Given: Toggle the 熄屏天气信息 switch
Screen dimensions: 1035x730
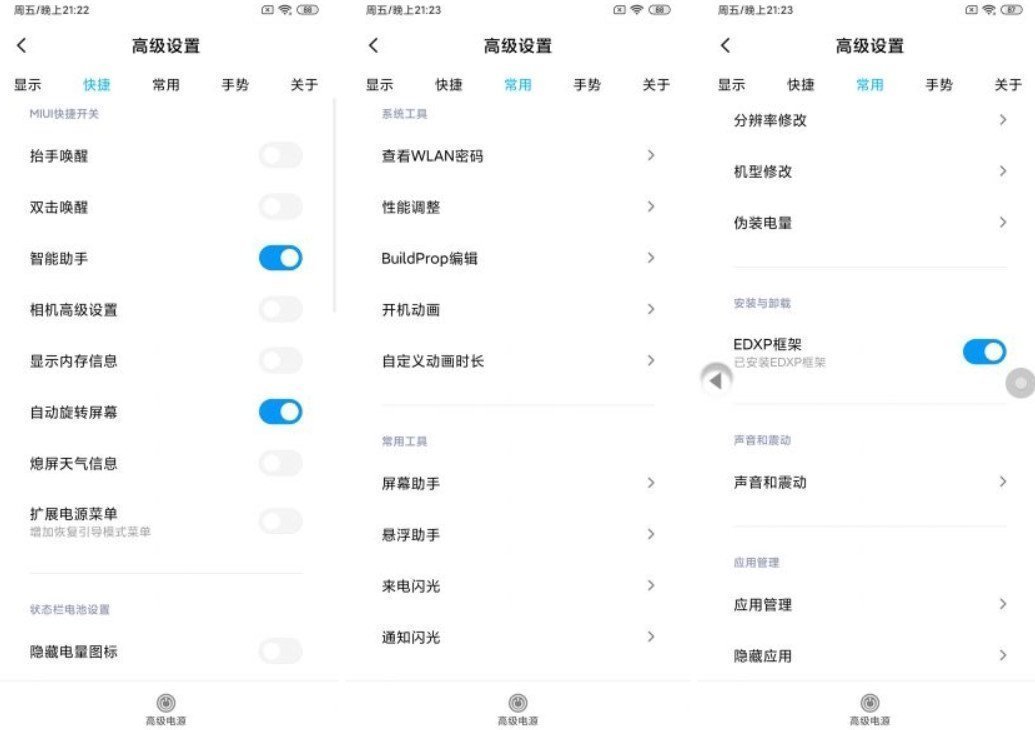Looking at the screenshot, I should [281, 463].
